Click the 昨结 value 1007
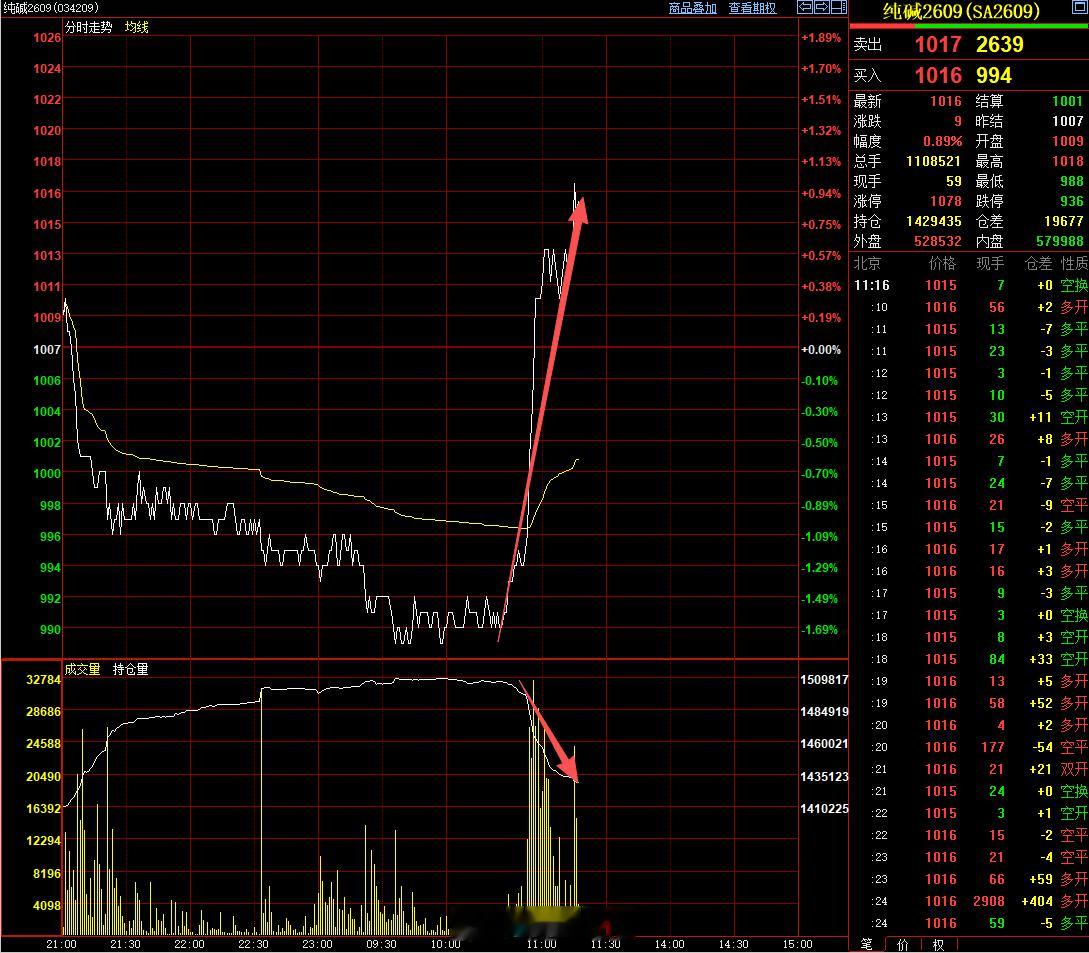The image size is (1089, 953). click(1068, 122)
